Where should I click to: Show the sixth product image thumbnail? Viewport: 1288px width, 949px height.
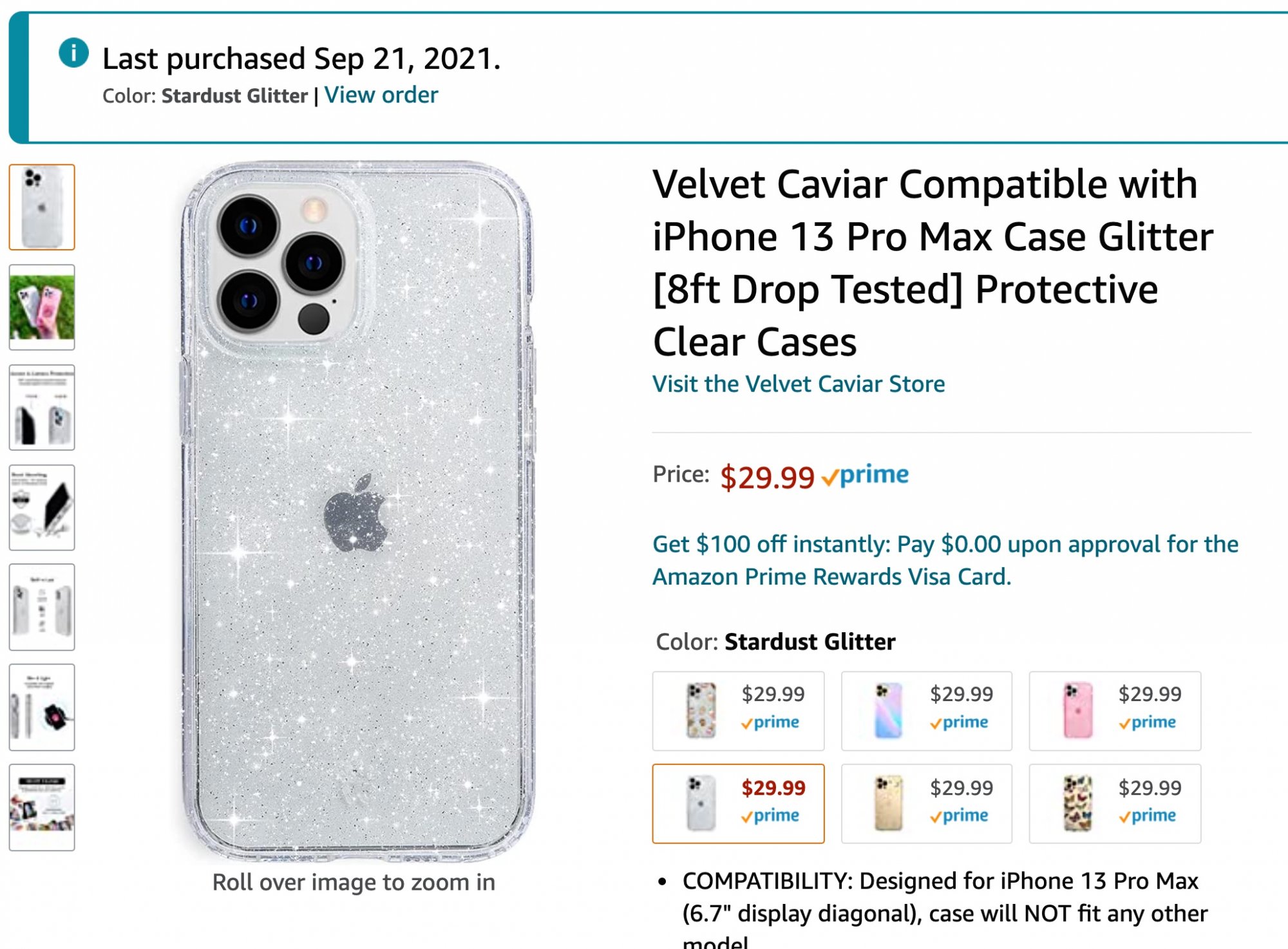click(42, 707)
